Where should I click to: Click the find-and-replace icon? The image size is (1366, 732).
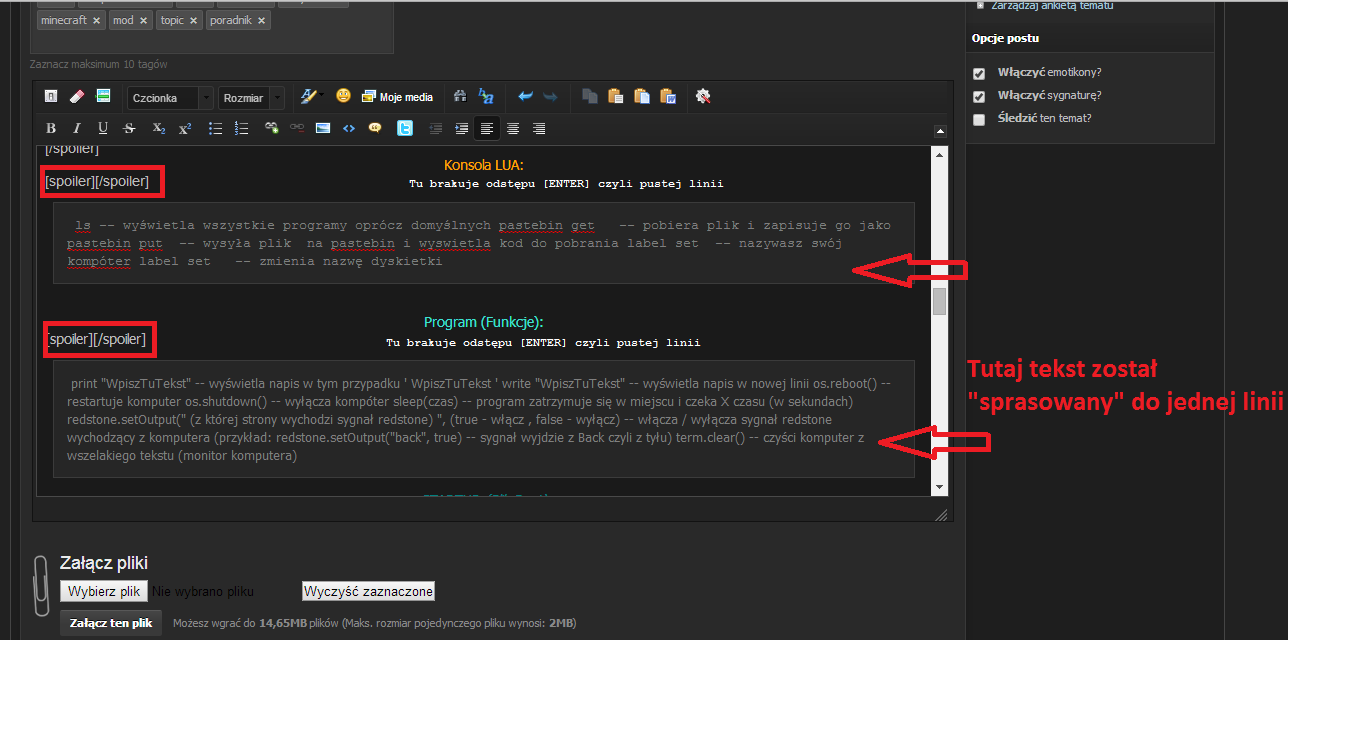486,97
